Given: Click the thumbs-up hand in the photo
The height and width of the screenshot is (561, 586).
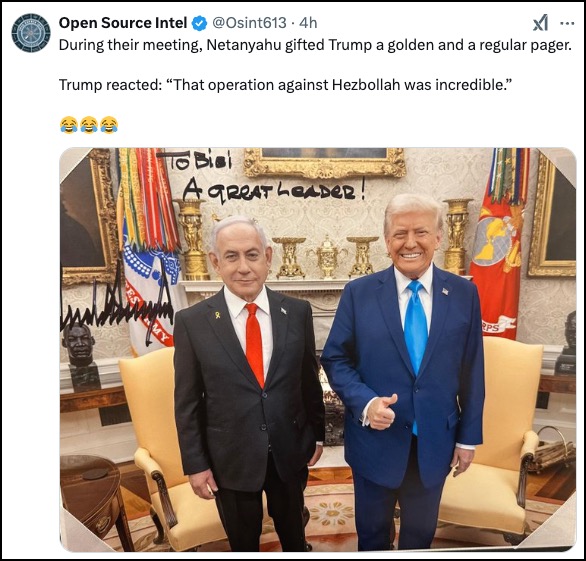Looking at the screenshot, I should point(380,411).
